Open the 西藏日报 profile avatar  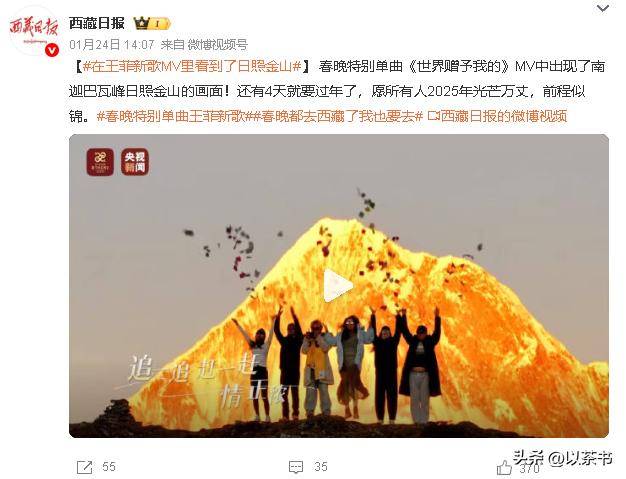[34, 32]
